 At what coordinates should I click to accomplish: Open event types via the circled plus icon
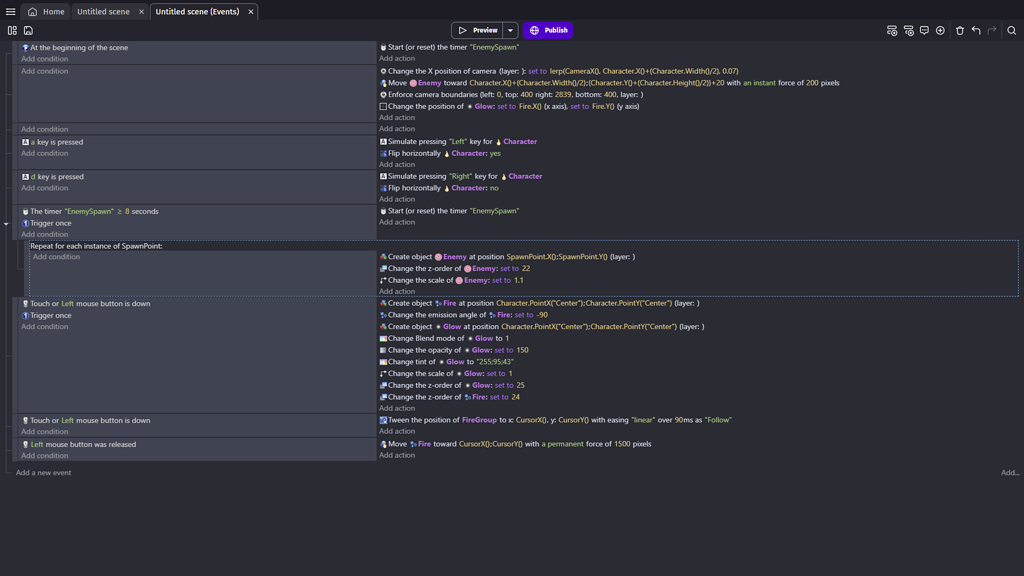(940, 30)
